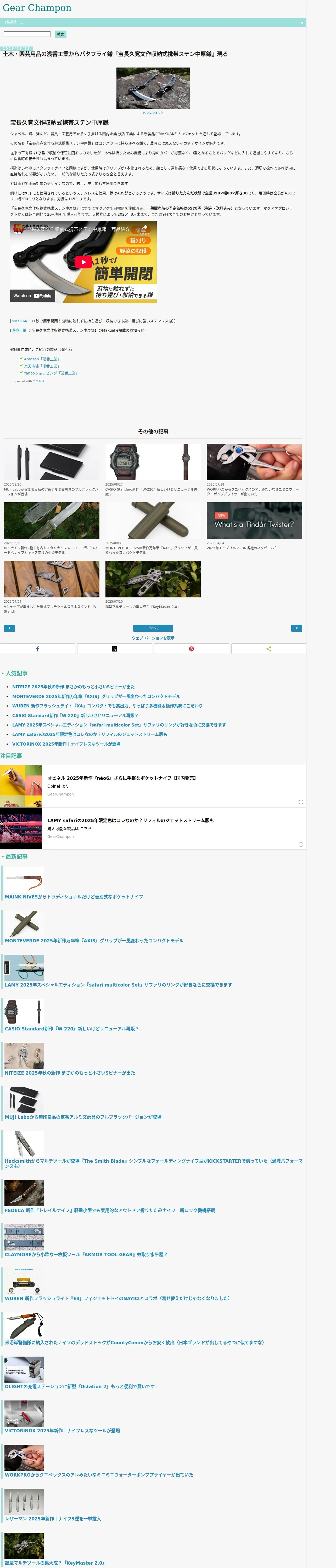Viewport: 336px width, 1568px height.
Task: Open VICTORINOX link in 人気記事 list
Action: point(66,744)
